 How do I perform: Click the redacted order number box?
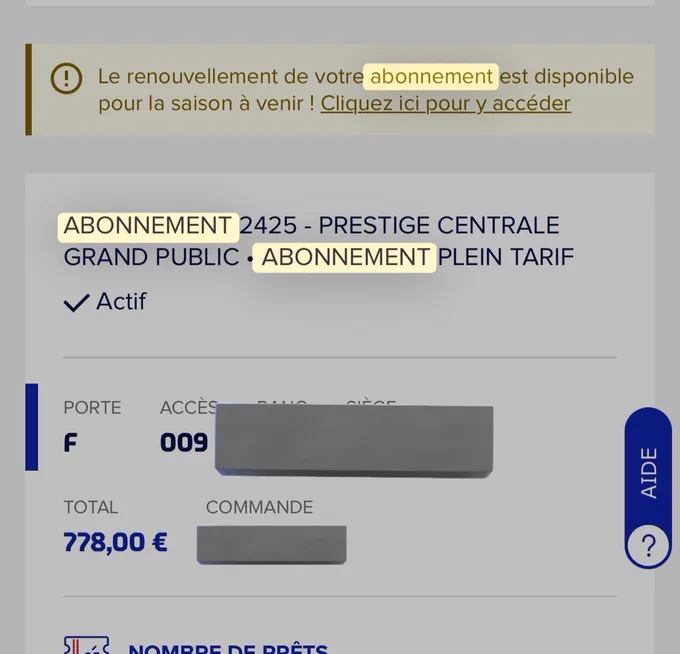[x=271, y=545]
